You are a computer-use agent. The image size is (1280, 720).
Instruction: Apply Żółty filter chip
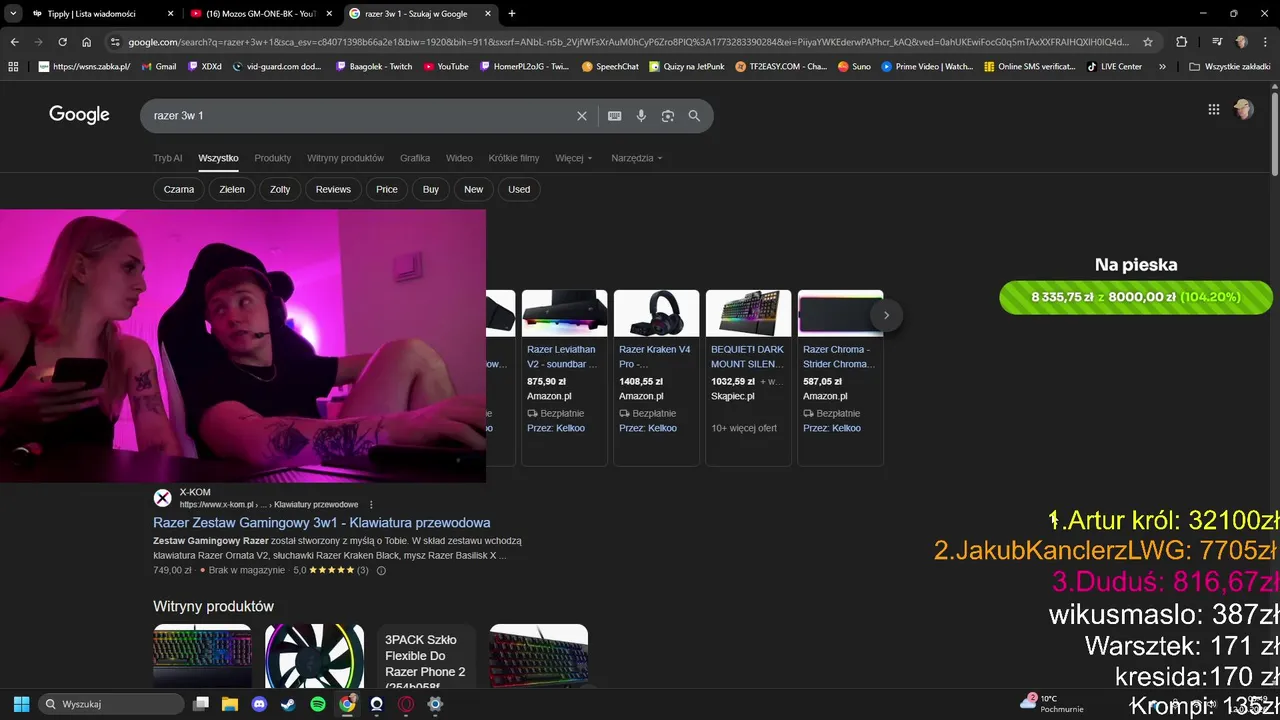[280, 189]
